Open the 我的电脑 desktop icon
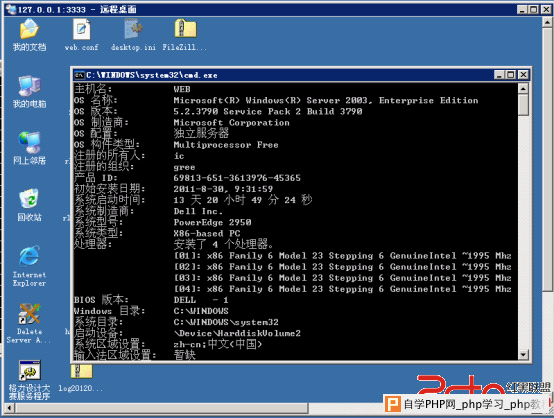Image resolution: width=554 pixels, height=418 pixels. pos(29,86)
